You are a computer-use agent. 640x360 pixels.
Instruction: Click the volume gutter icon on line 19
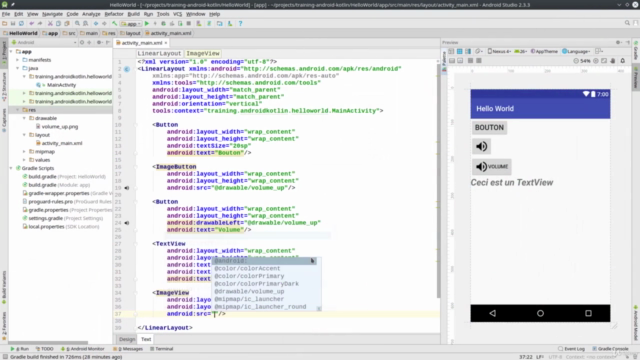127,188
